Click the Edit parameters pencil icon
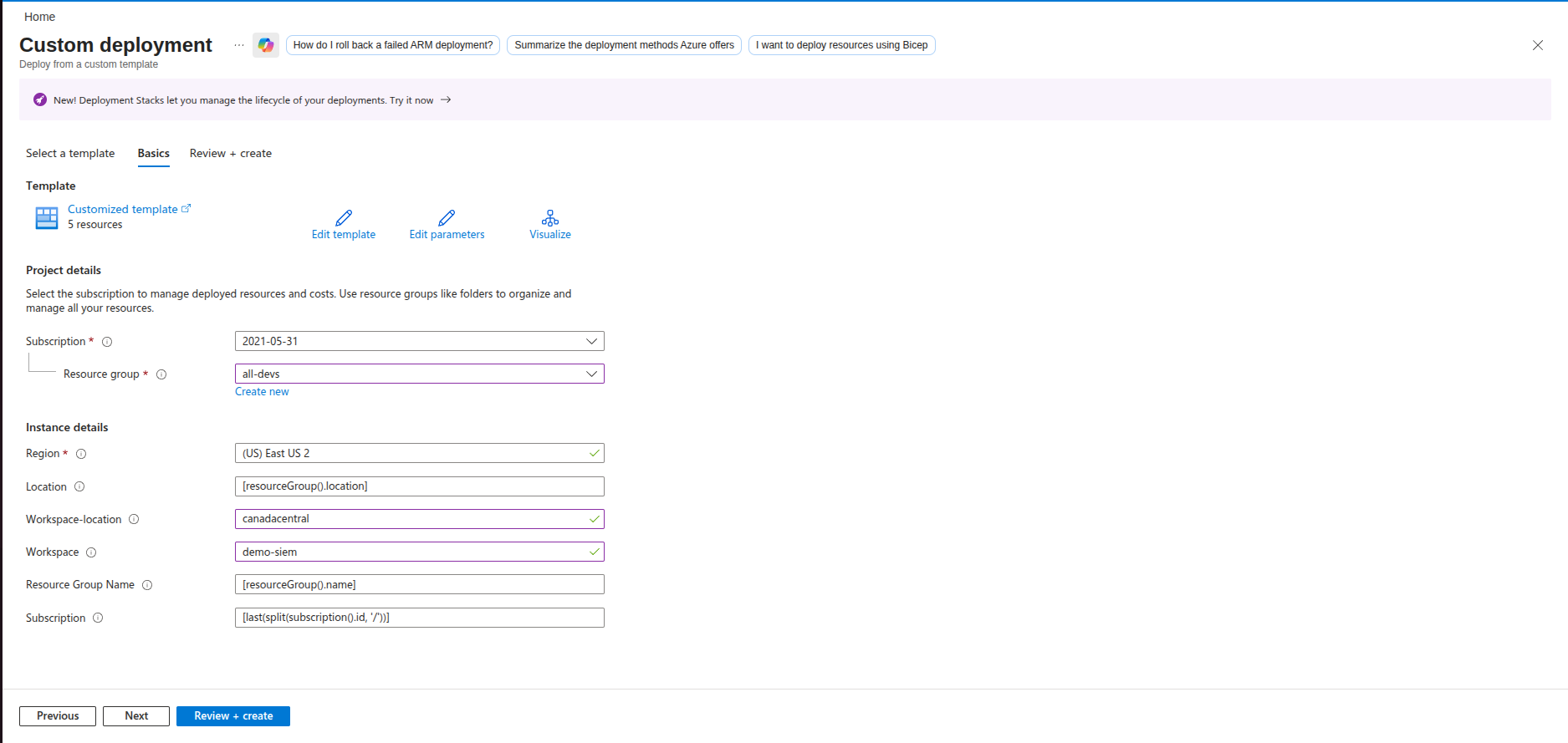The height and width of the screenshot is (743, 1568). click(447, 218)
